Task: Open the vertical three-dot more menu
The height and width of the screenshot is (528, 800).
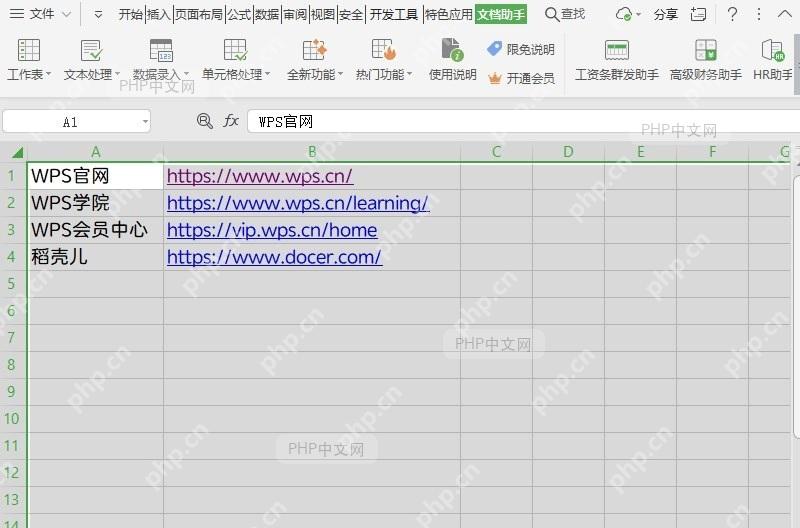Action: click(759, 14)
